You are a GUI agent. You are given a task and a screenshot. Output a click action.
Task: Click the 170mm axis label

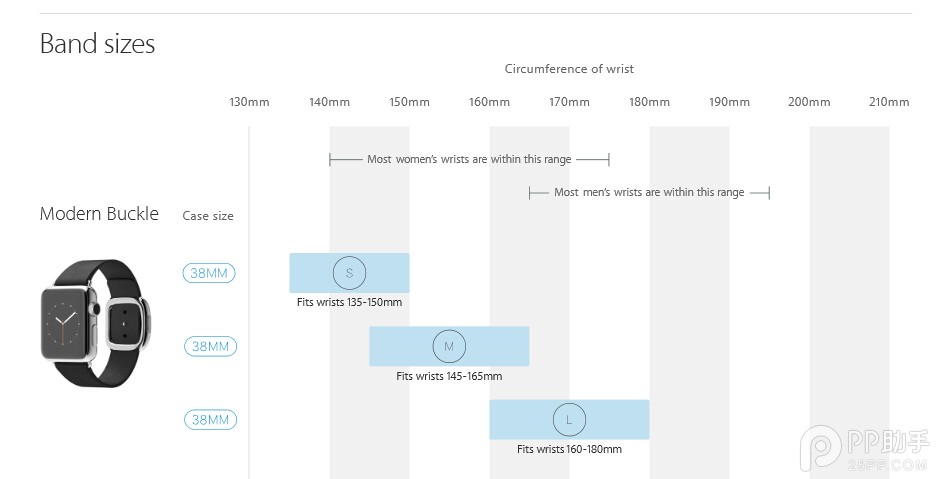pyautogui.click(x=569, y=102)
